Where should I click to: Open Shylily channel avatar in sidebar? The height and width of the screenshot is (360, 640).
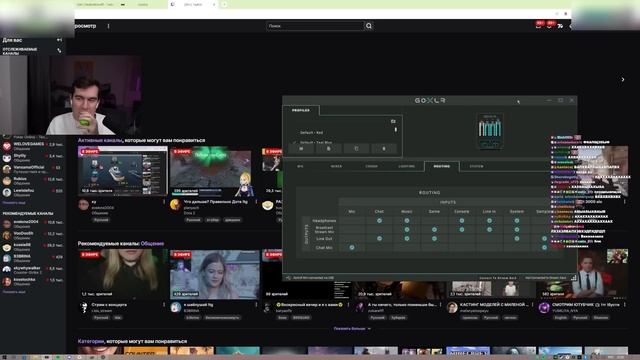7,158
